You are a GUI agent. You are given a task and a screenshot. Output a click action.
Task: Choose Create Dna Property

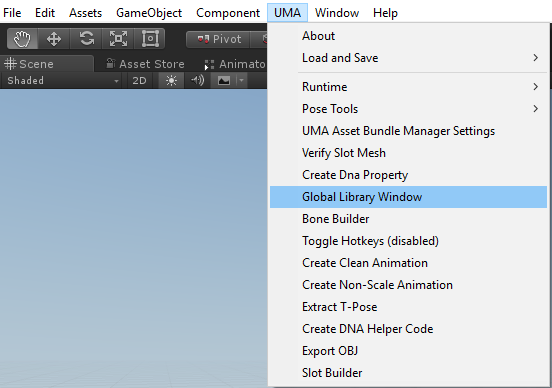[408, 175]
